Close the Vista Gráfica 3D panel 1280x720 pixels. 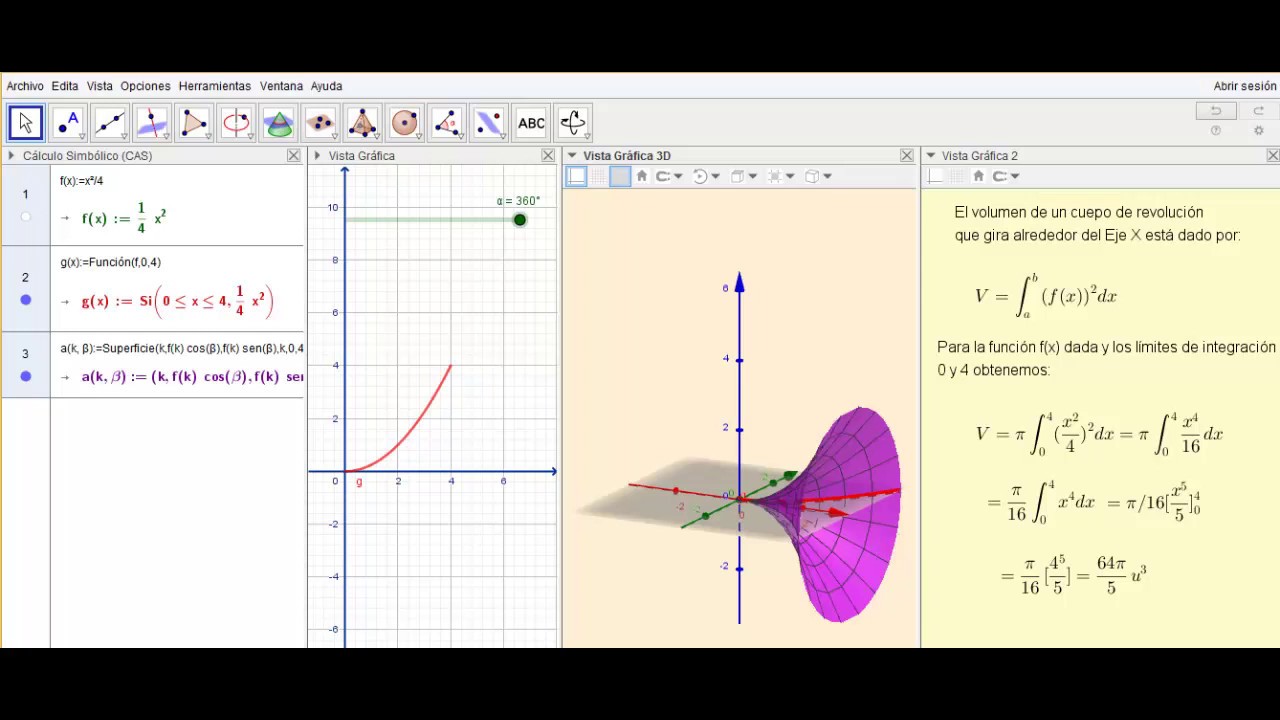(x=907, y=156)
